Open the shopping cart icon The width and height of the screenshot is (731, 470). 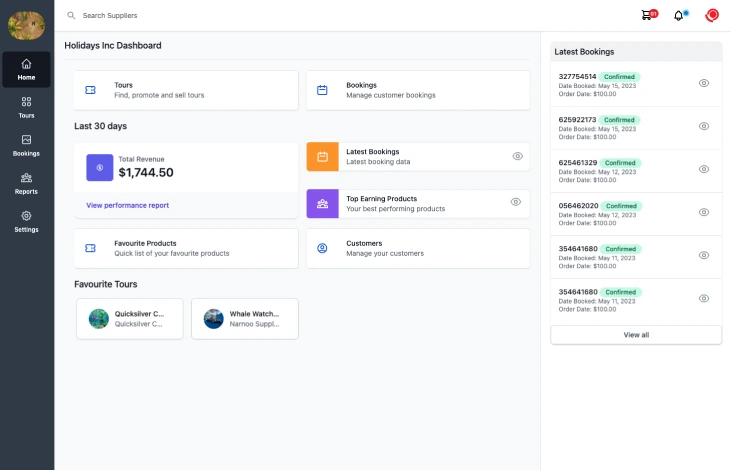coord(647,15)
